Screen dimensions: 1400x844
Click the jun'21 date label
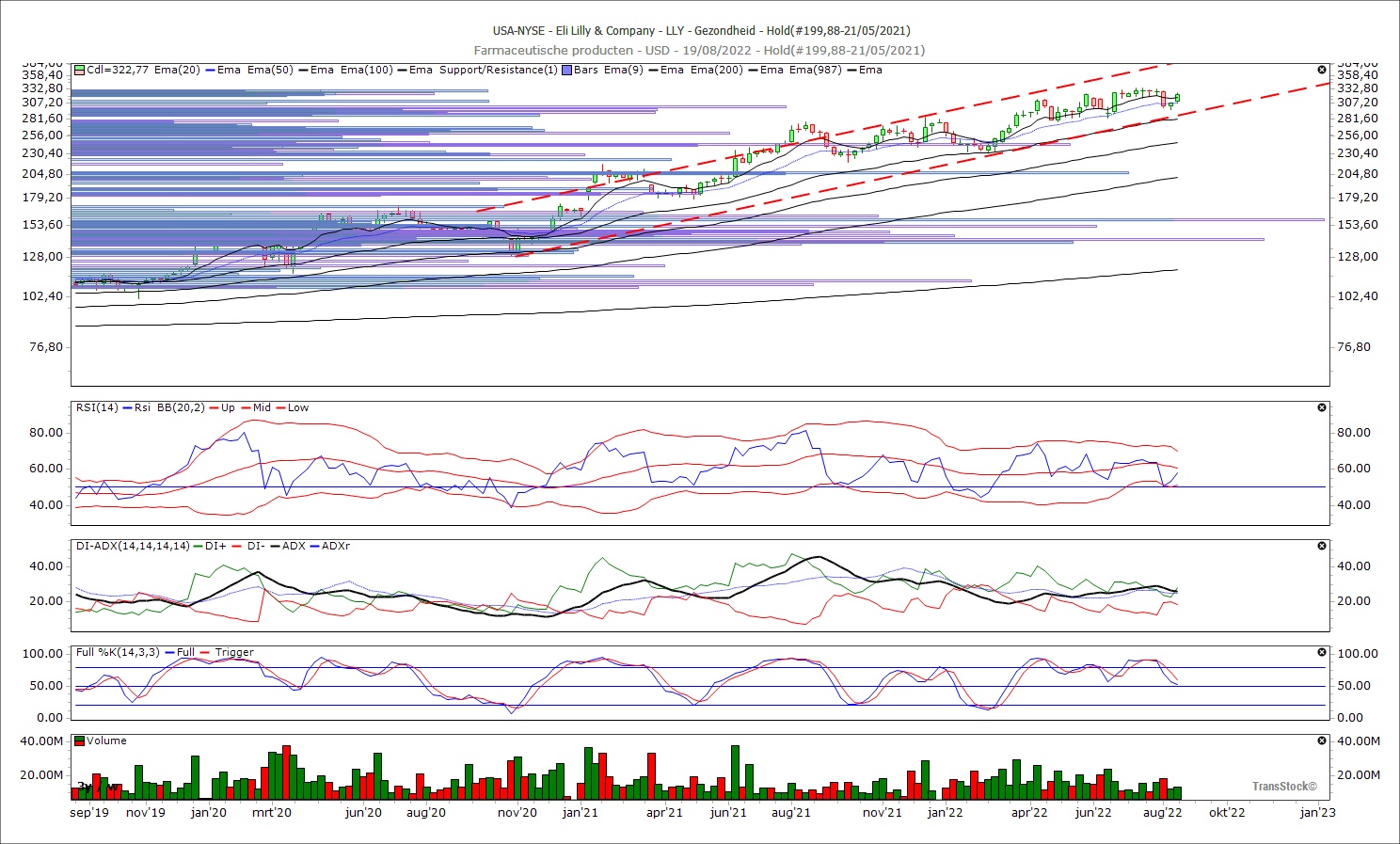pos(728,812)
